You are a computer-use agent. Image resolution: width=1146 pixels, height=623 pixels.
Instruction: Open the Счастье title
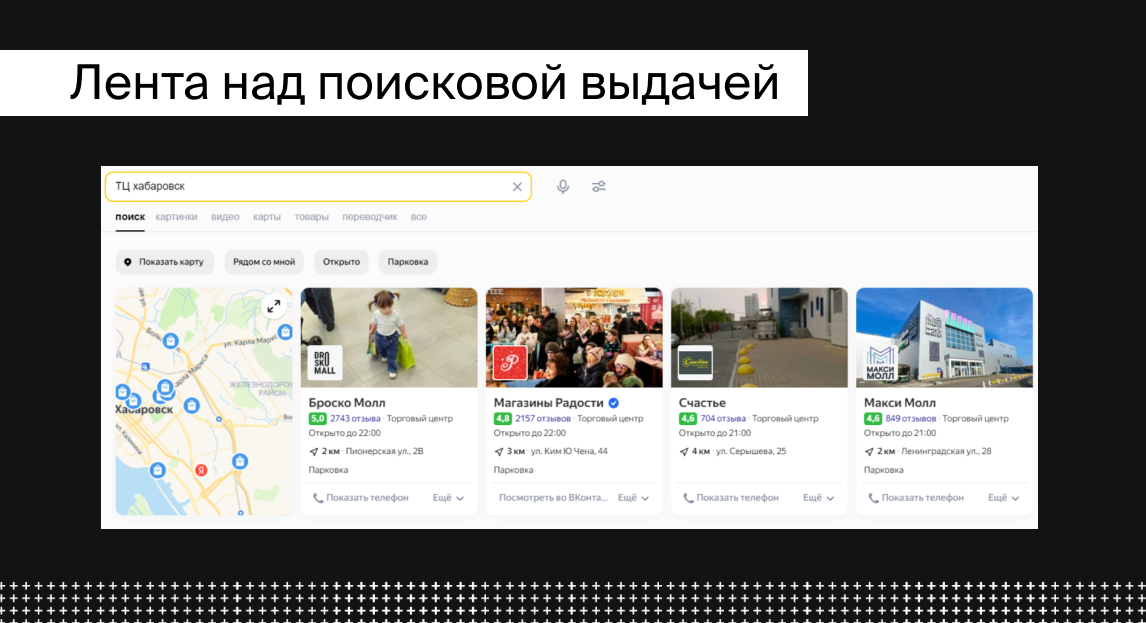pos(702,403)
